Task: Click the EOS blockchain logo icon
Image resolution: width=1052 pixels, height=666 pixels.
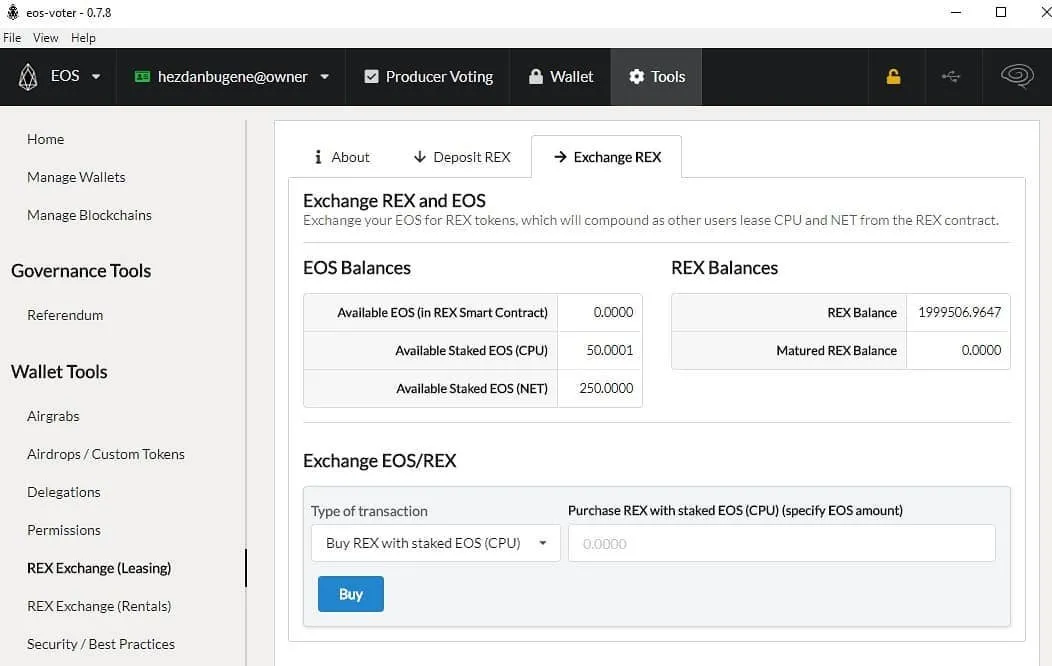Action: click(28, 76)
